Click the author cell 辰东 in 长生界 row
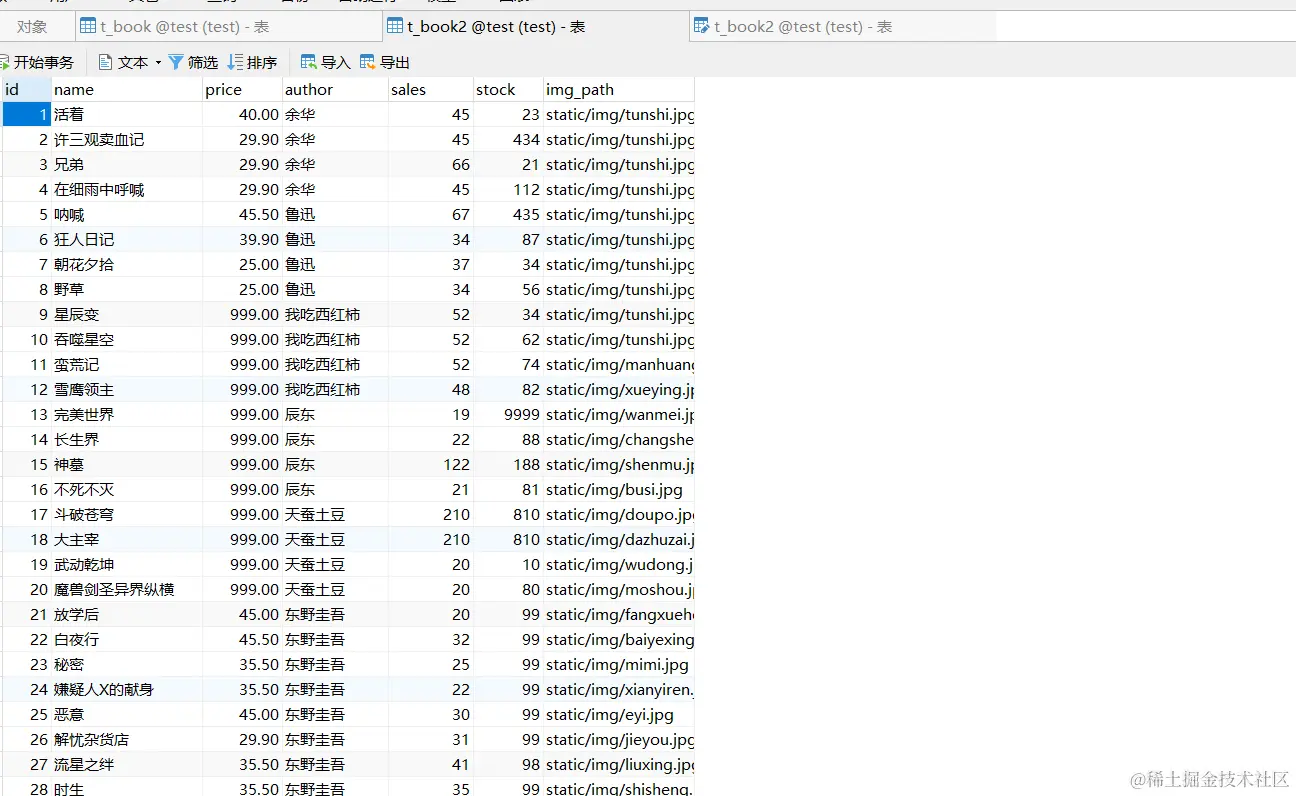The height and width of the screenshot is (796, 1296). [335, 439]
